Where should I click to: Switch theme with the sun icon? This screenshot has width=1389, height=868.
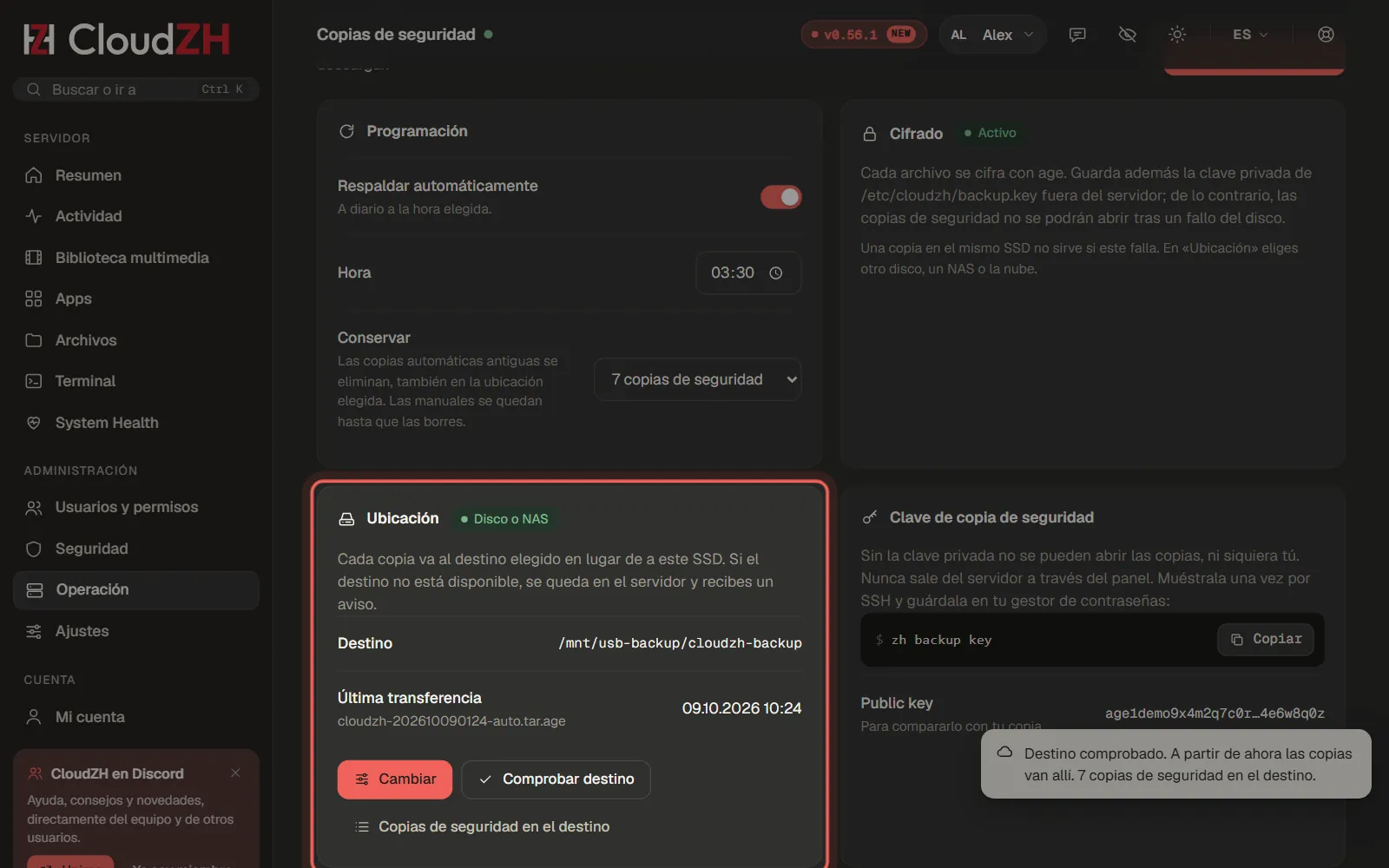click(1177, 35)
